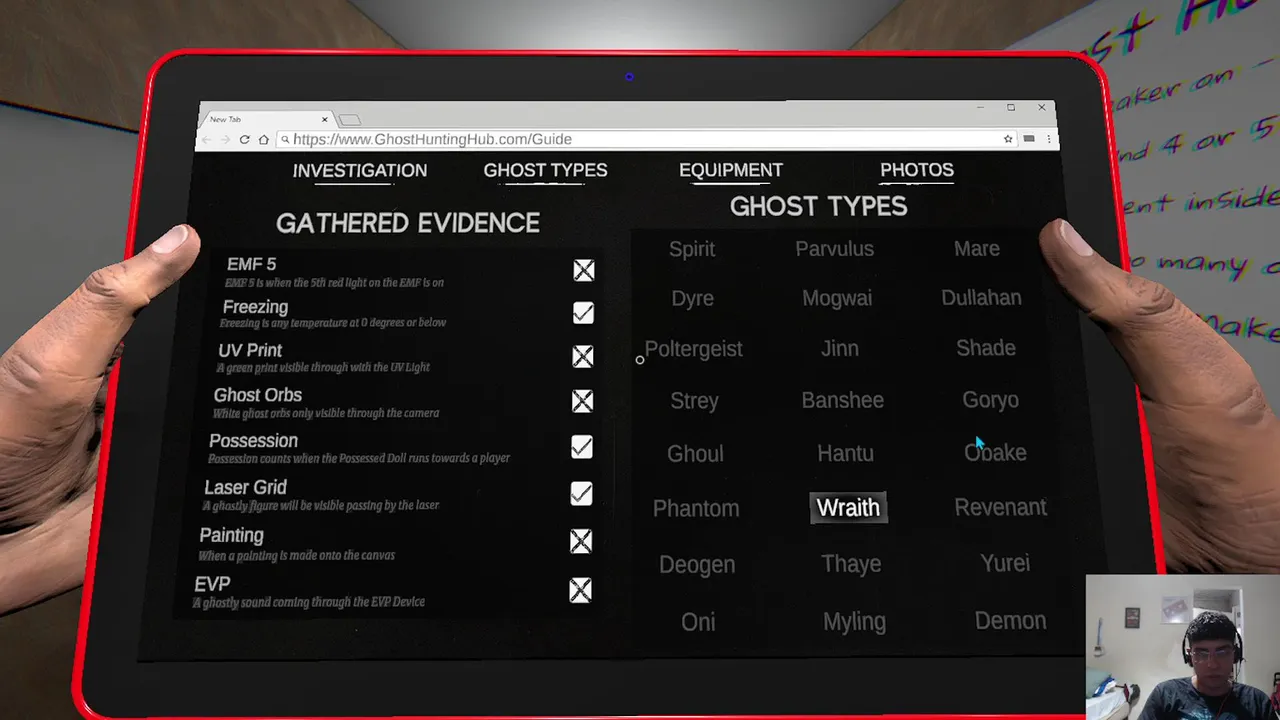Click the 'GATHERED EVIDENCE' heading
Image resolution: width=1280 pixels, height=720 pixels.
[408, 223]
